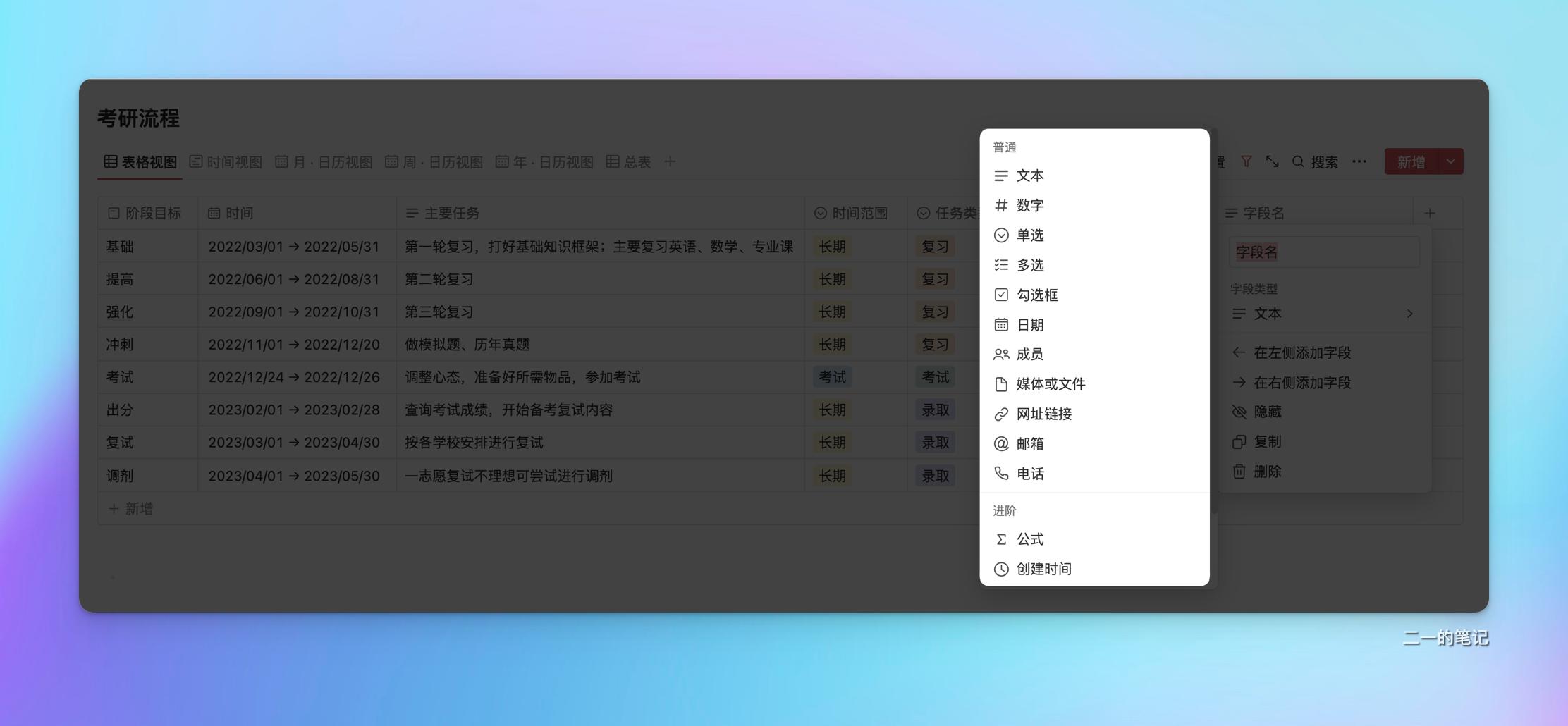1568x726 pixels.
Task: Click the plus icon to add a new view
Action: (670, 161)
